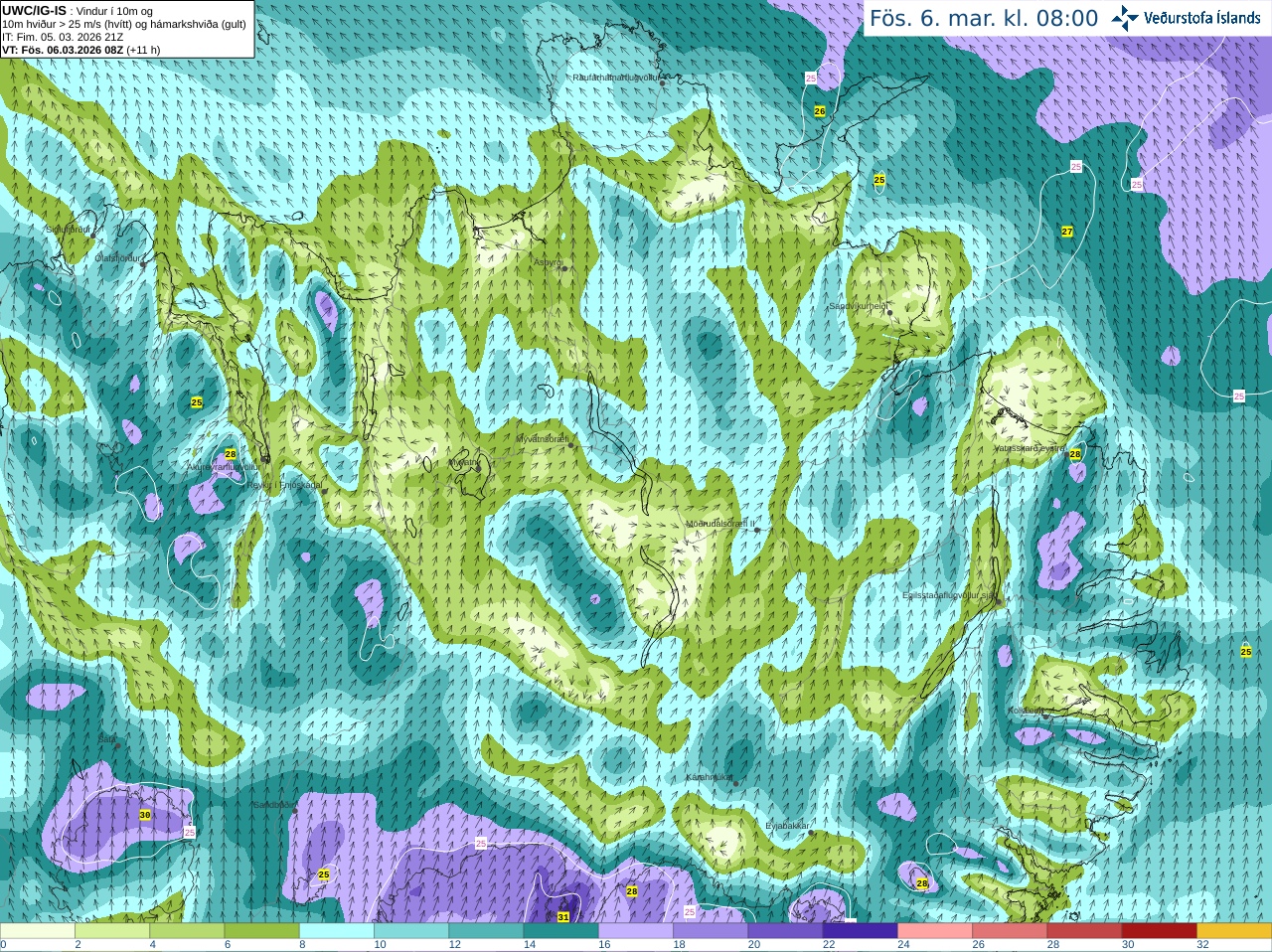Click the forecast time heading Fös. 6. mar. kl. 08:00
This screenshot has width=1272, height=952.
click(x=984, y=18)
